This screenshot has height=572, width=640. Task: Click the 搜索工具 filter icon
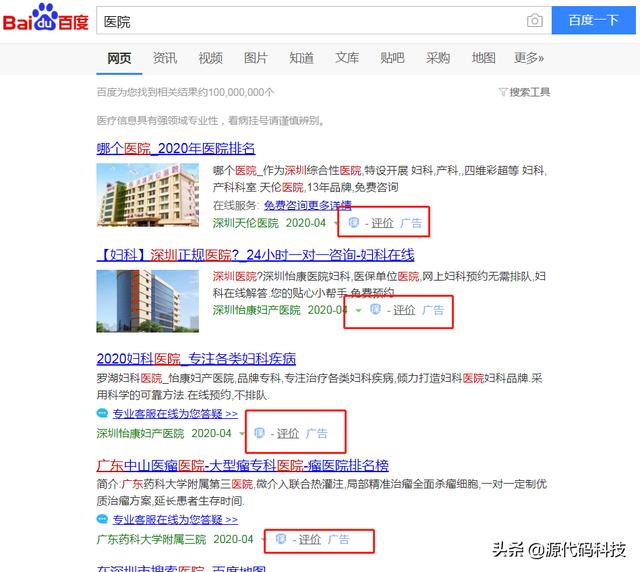(503, 92)
